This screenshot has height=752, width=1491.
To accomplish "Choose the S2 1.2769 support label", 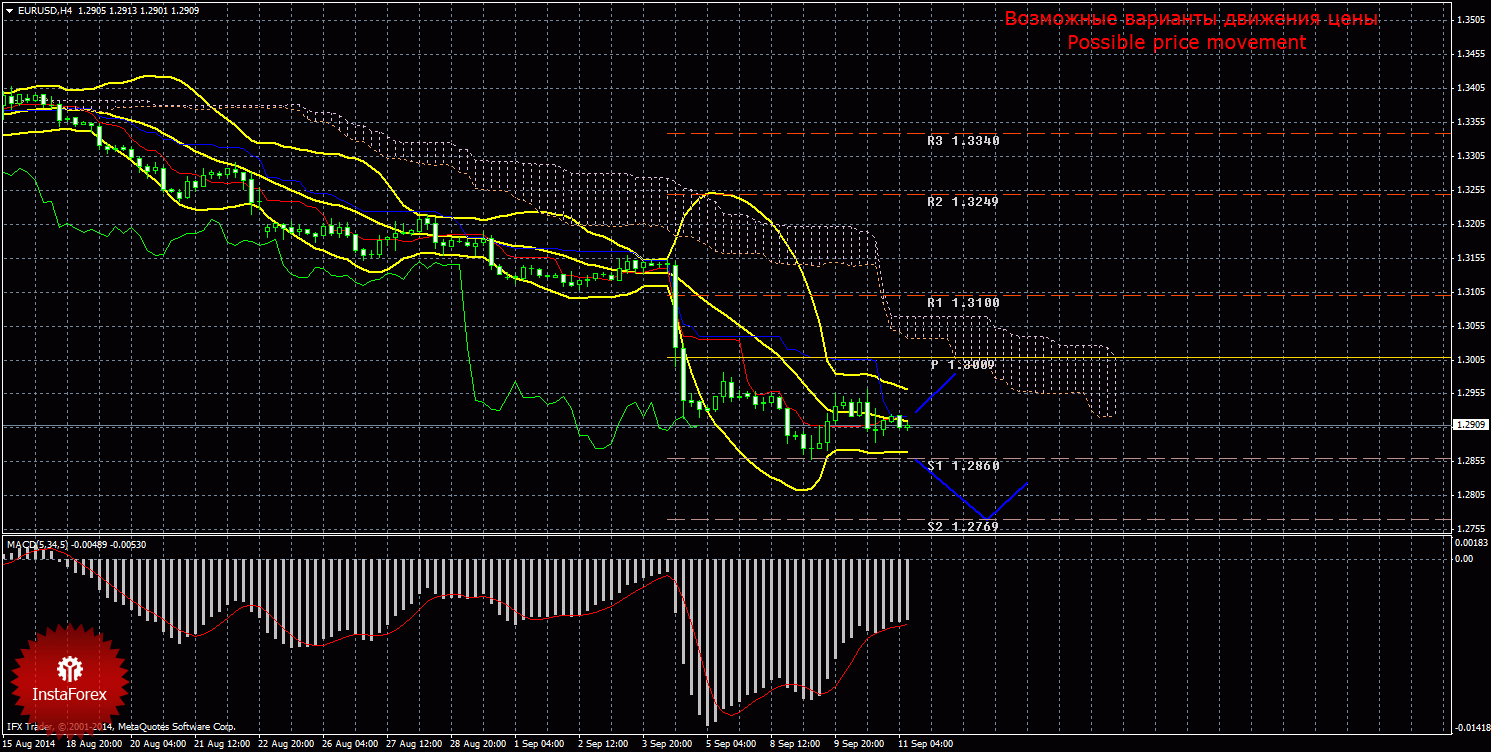I will 963,526.
